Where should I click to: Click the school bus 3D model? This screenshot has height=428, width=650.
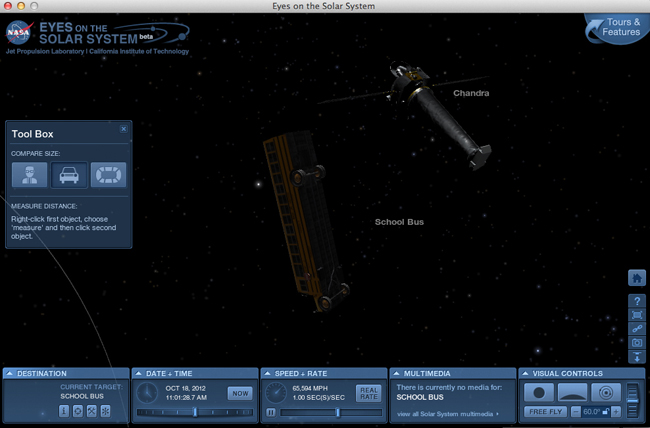[306, 222]
